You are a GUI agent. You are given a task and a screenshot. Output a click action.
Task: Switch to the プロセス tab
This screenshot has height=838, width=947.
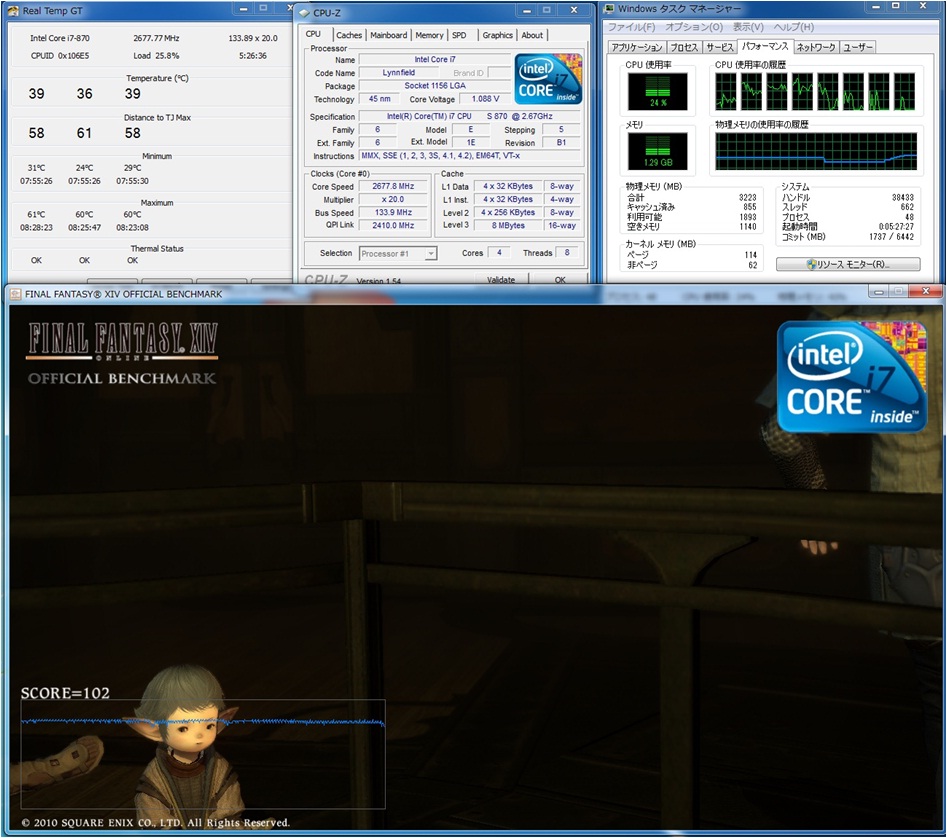click(684, 47)
